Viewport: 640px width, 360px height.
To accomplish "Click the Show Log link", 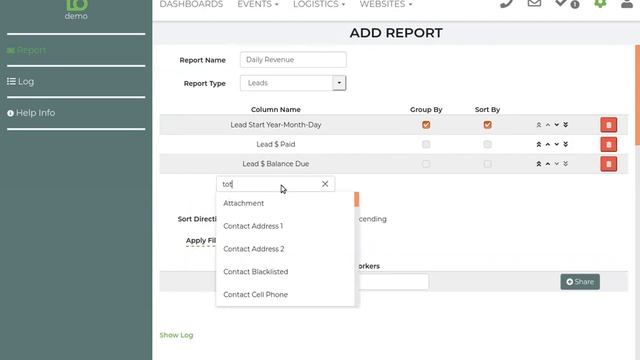I will tap(176, 335).
